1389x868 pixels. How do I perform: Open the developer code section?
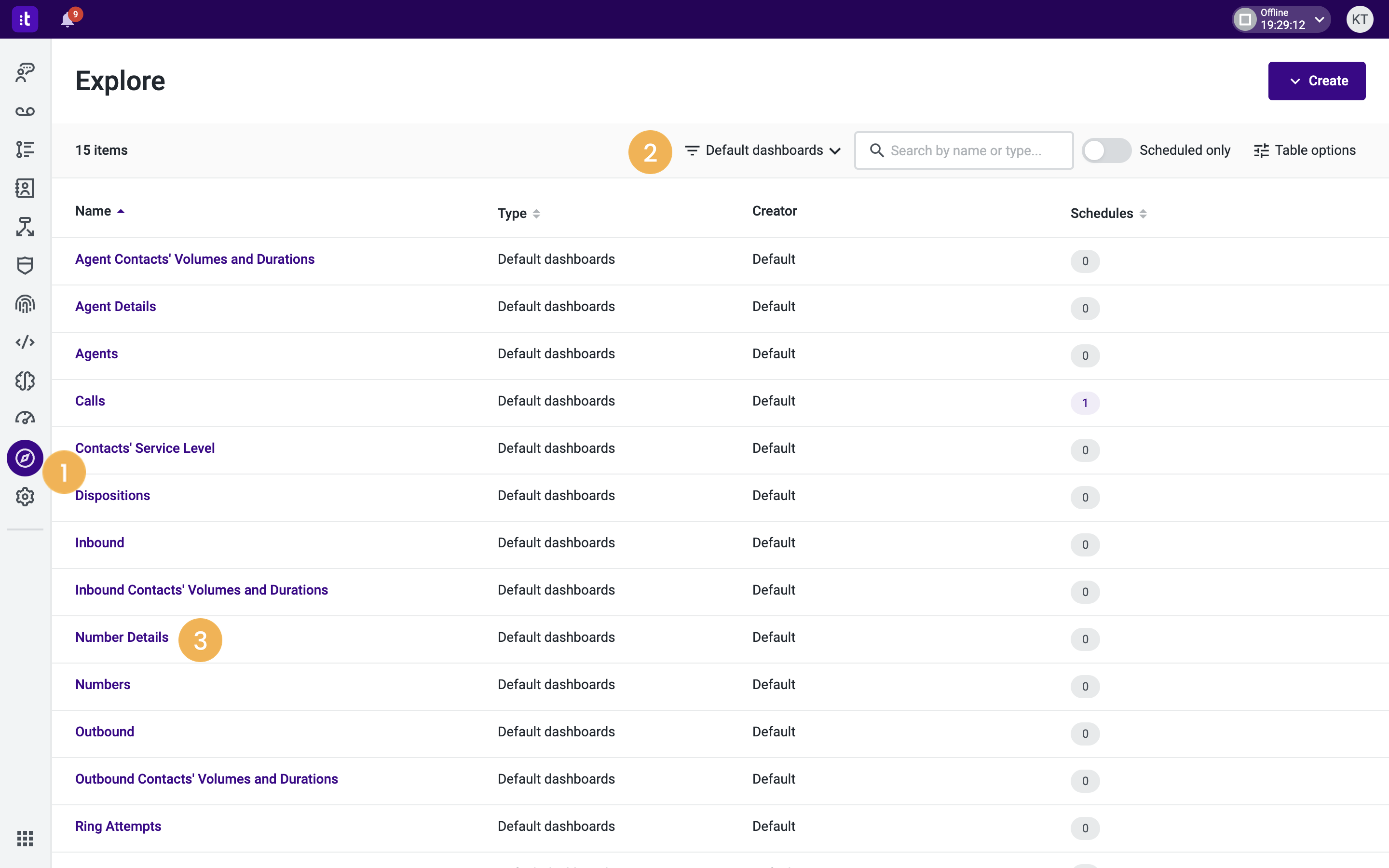coord(25,341)
